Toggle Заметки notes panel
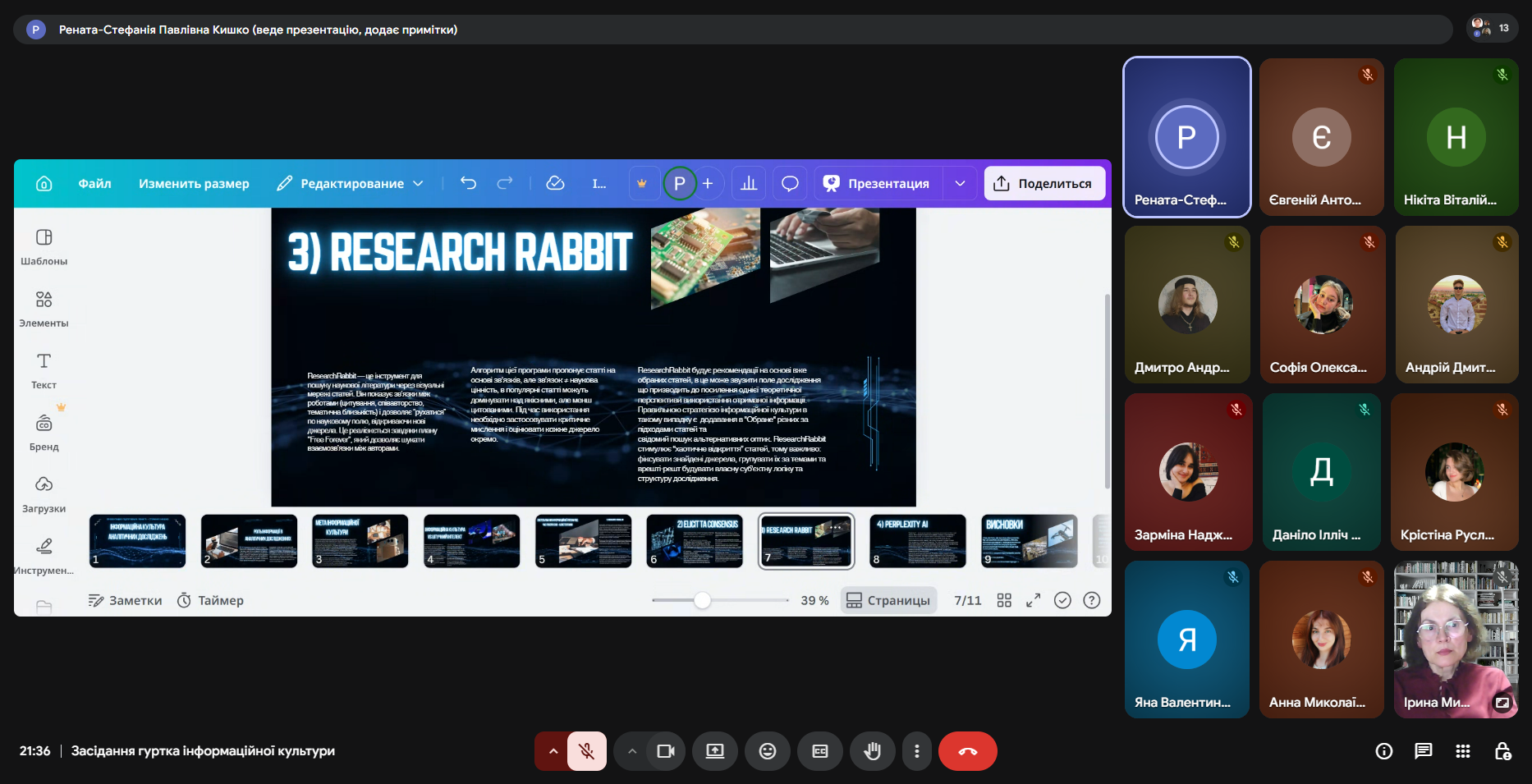 pyautogui.click(x=126, y=600)
